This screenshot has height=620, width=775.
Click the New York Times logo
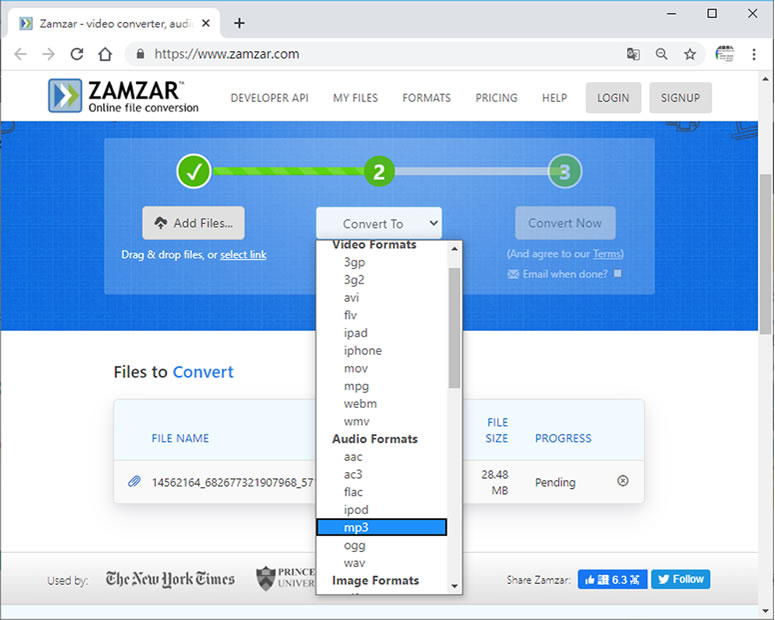pyautogui.click(x=170, y=579)
